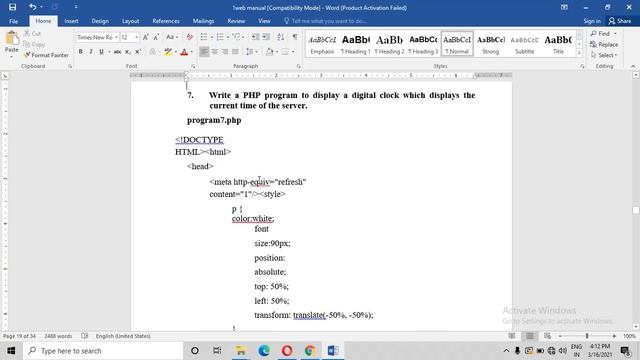Open Chrome from the taskbar

pos(310,351)
